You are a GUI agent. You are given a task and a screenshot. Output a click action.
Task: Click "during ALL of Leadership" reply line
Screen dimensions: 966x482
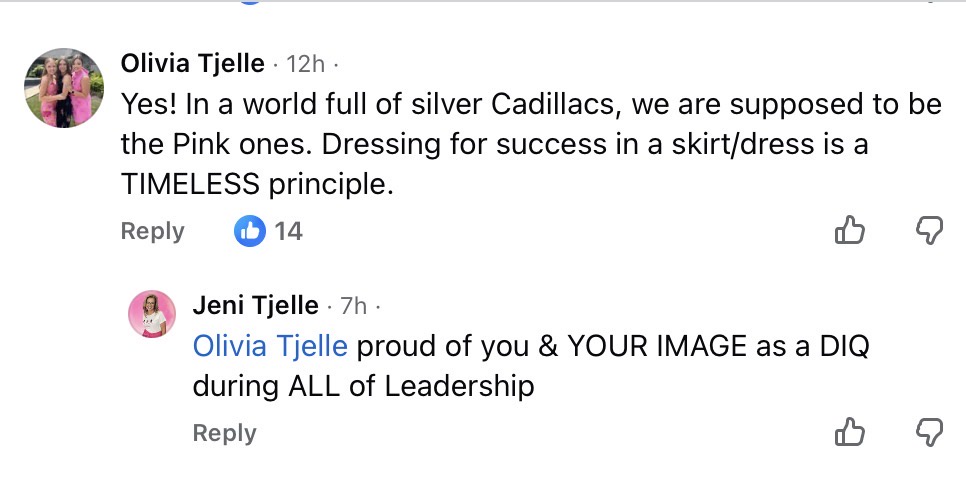[x=363, y=386]
